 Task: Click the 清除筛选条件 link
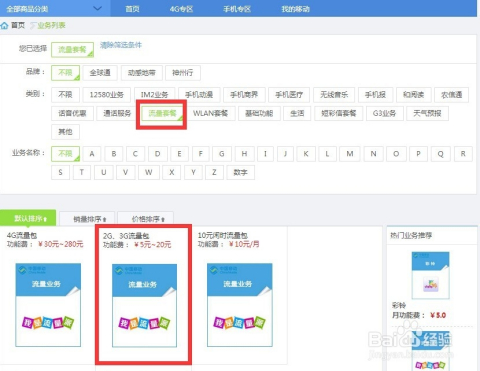click(x=121, y=45)
